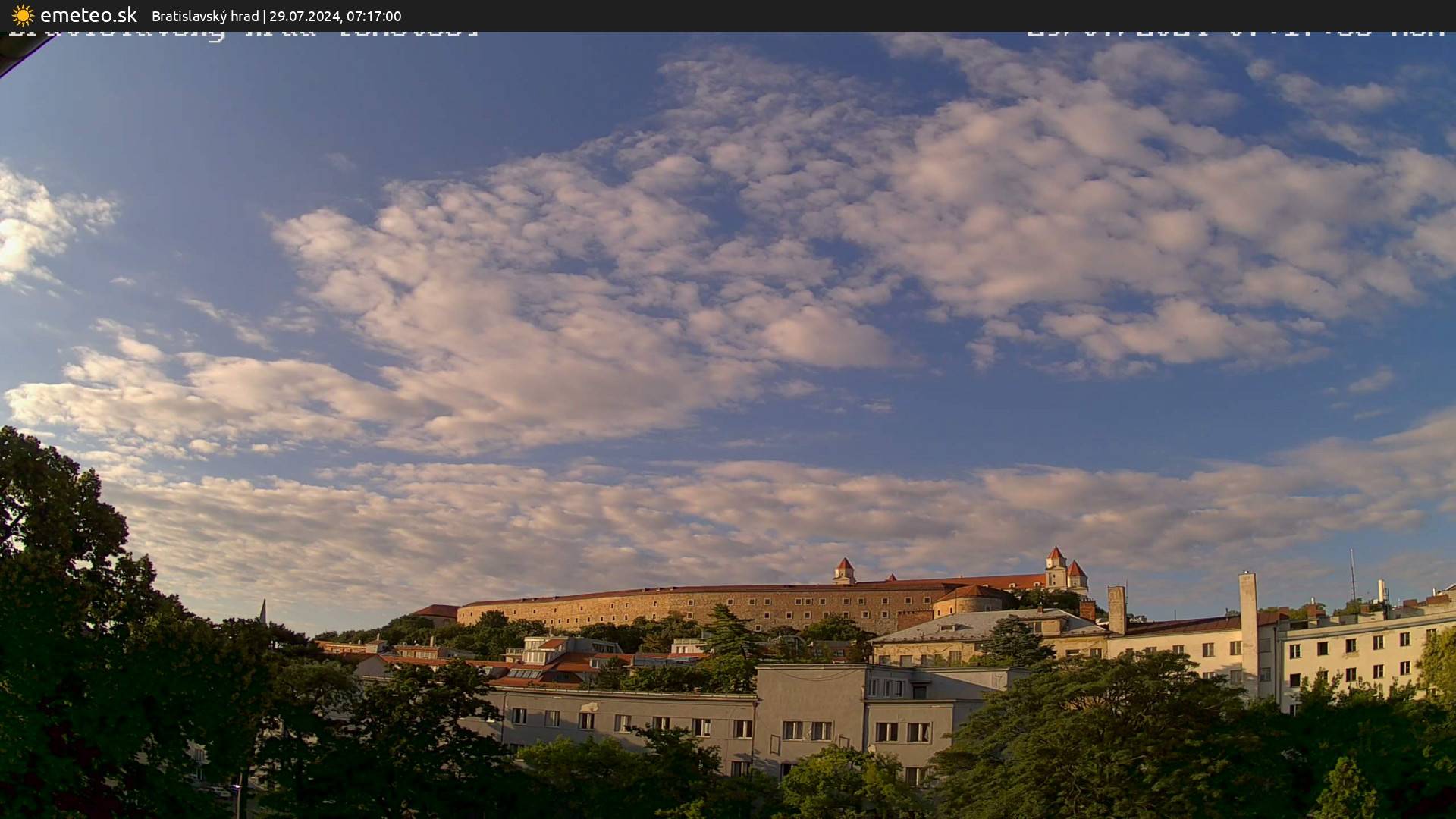Click the castle's left red-roofed tower
This screenshot has width=1456, height=819.
[x=843, y=570]
